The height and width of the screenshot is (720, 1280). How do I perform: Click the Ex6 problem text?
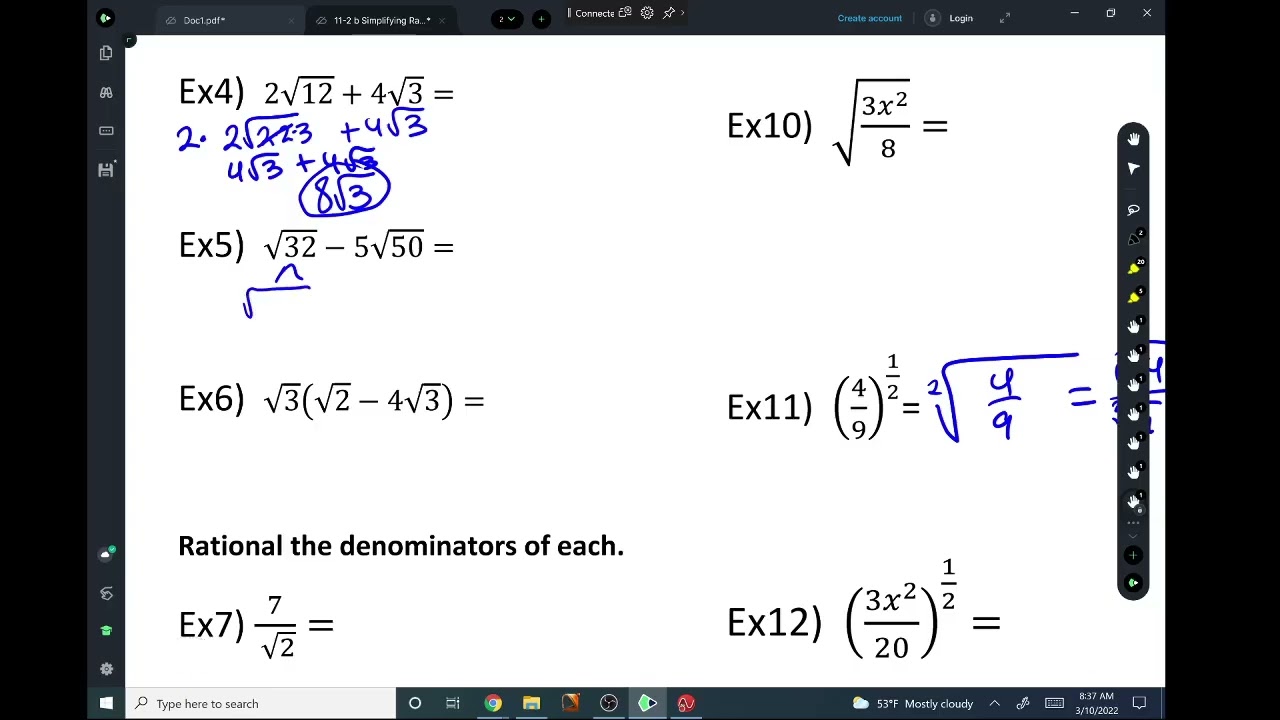[x=331, y=400]
